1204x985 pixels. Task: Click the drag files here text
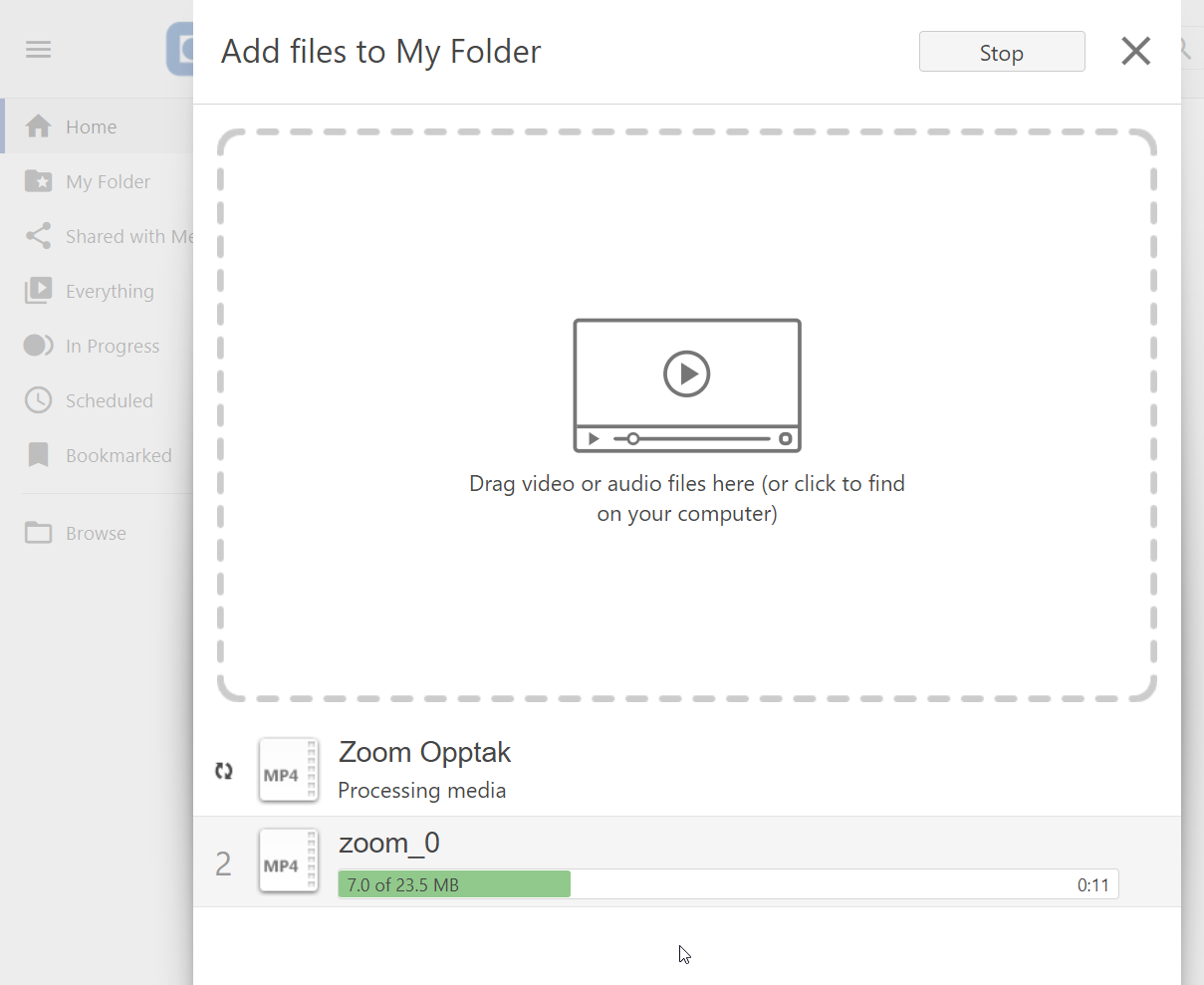coord(687,499)
